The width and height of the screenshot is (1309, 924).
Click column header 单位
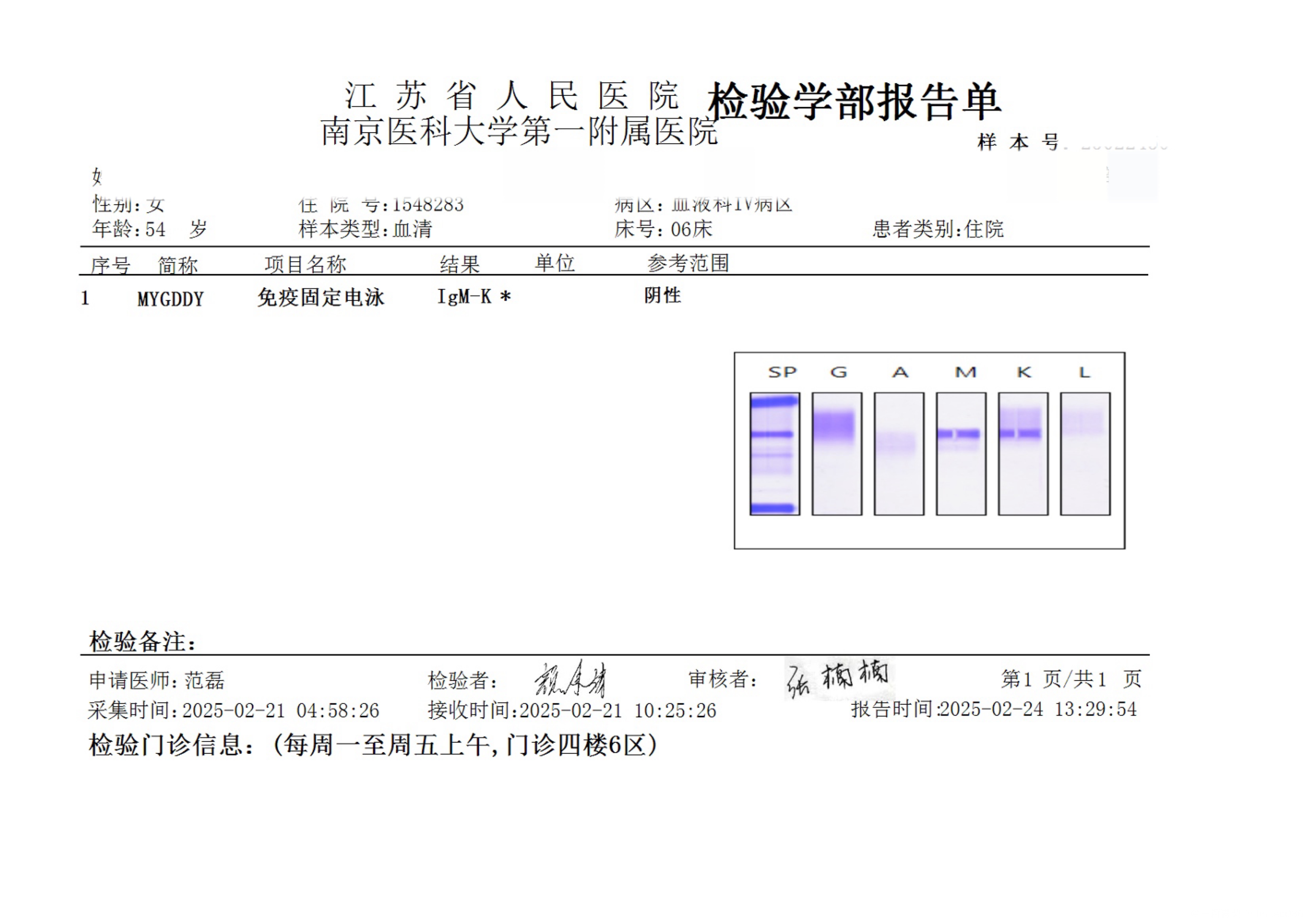(x=555, y=263)
